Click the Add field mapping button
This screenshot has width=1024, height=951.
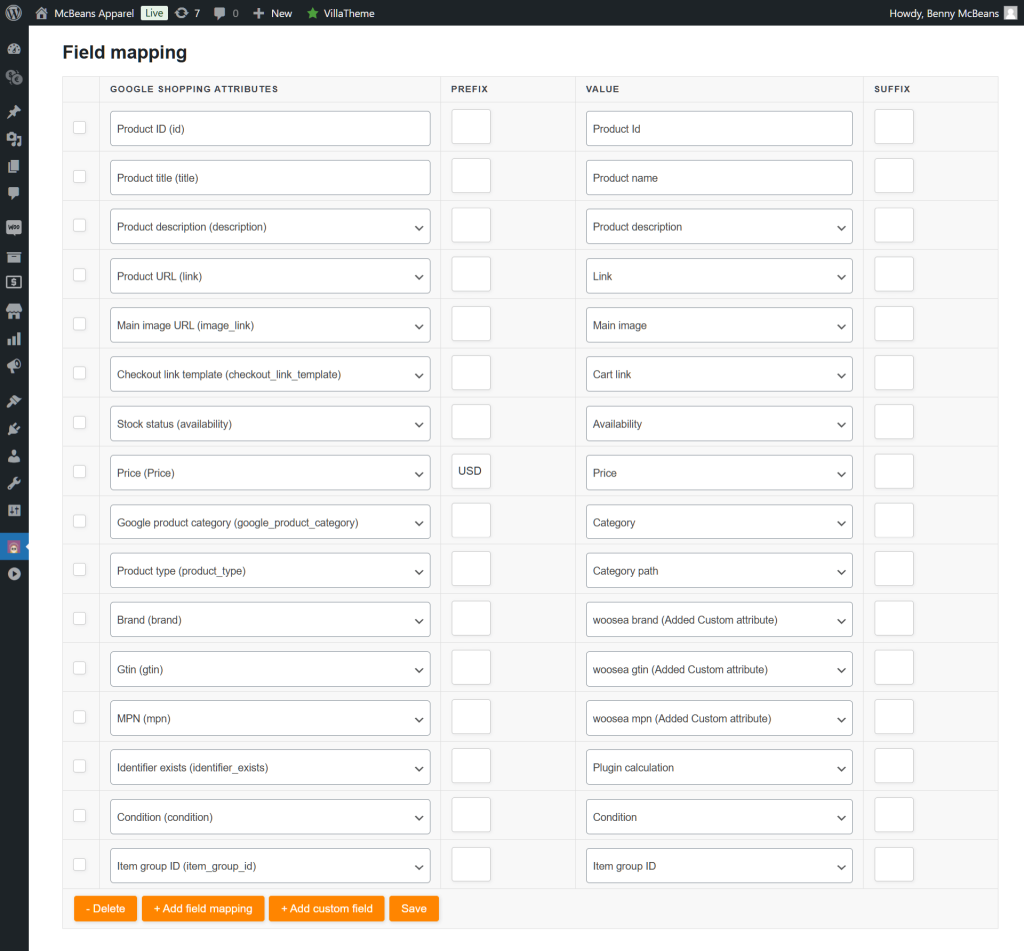[203, 908]
